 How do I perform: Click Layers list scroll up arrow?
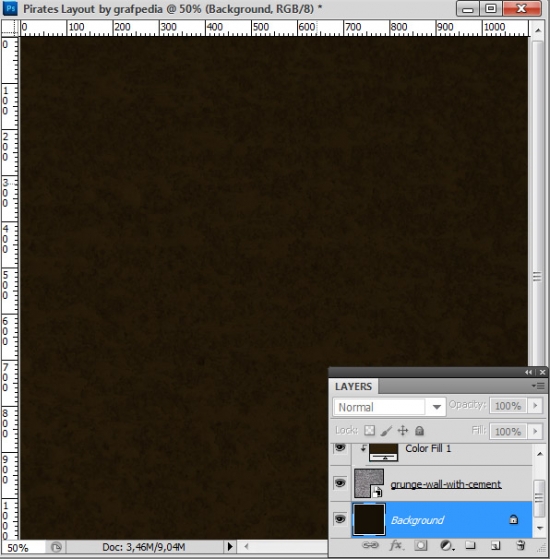[x=540, y=454]
